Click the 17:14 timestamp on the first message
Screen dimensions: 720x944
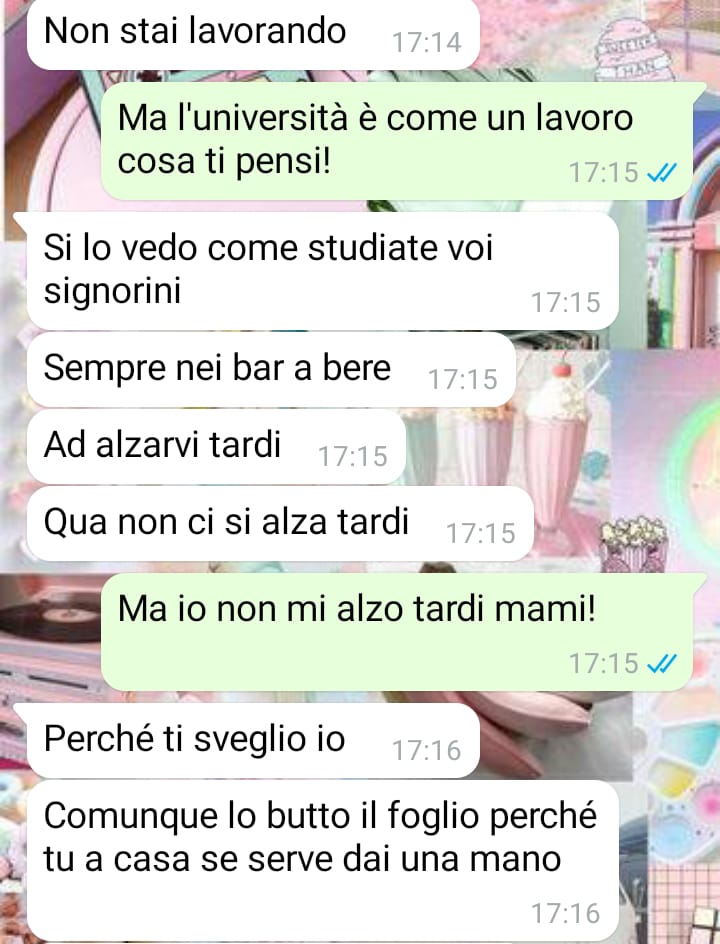427,43
